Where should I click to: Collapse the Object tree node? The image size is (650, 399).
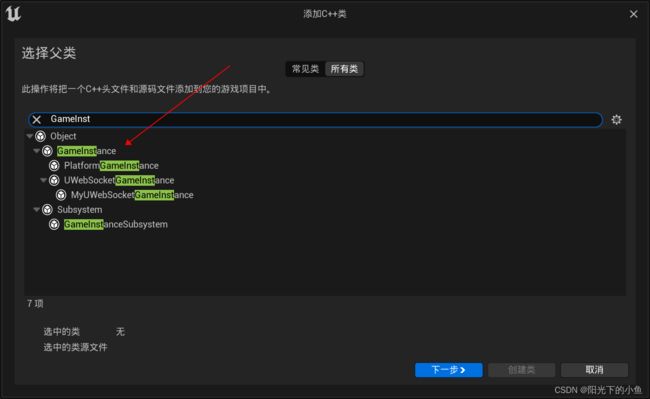[29, 136]
